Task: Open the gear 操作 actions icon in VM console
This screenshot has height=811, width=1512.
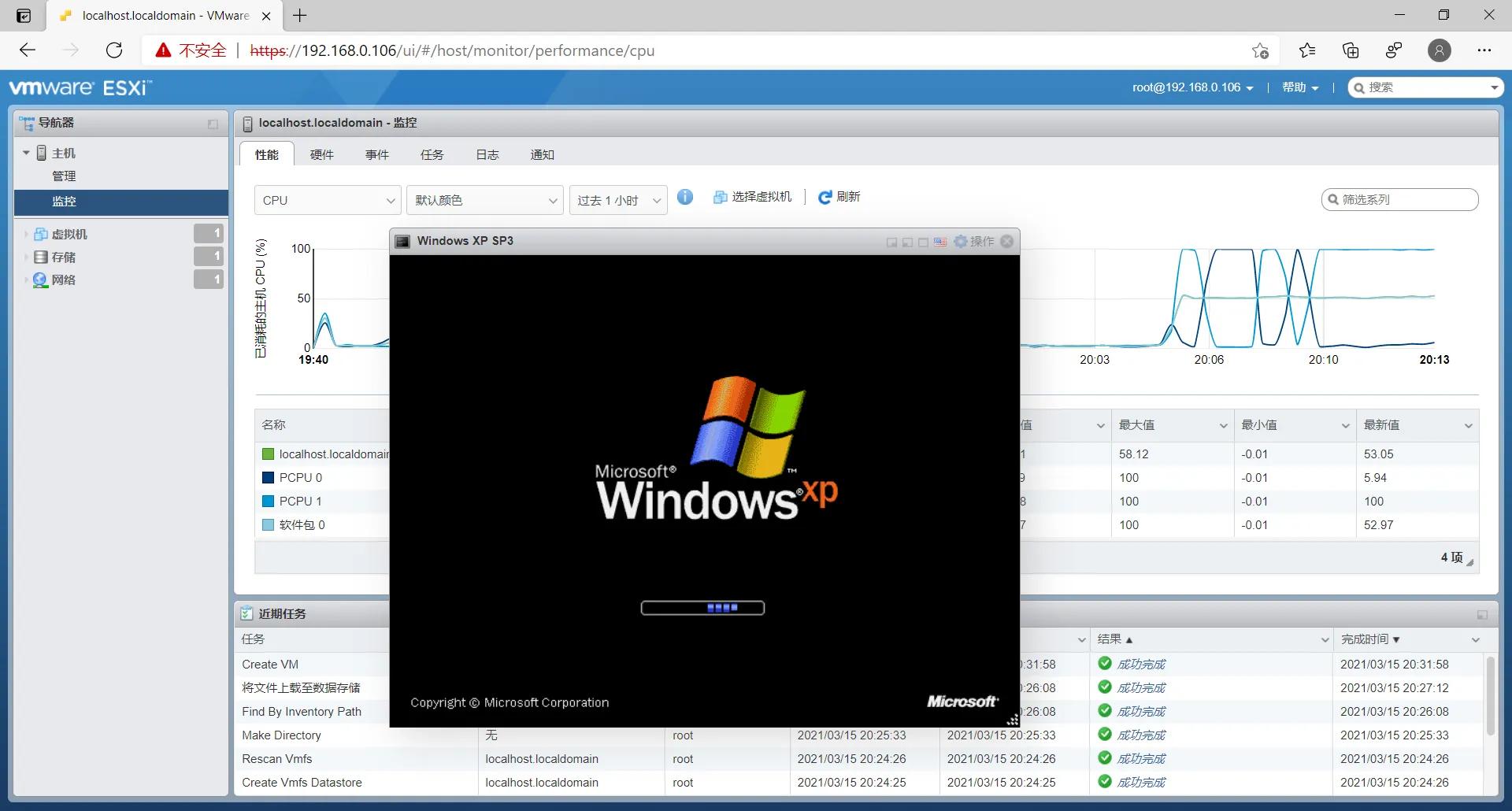Action: tap(959, 242)
